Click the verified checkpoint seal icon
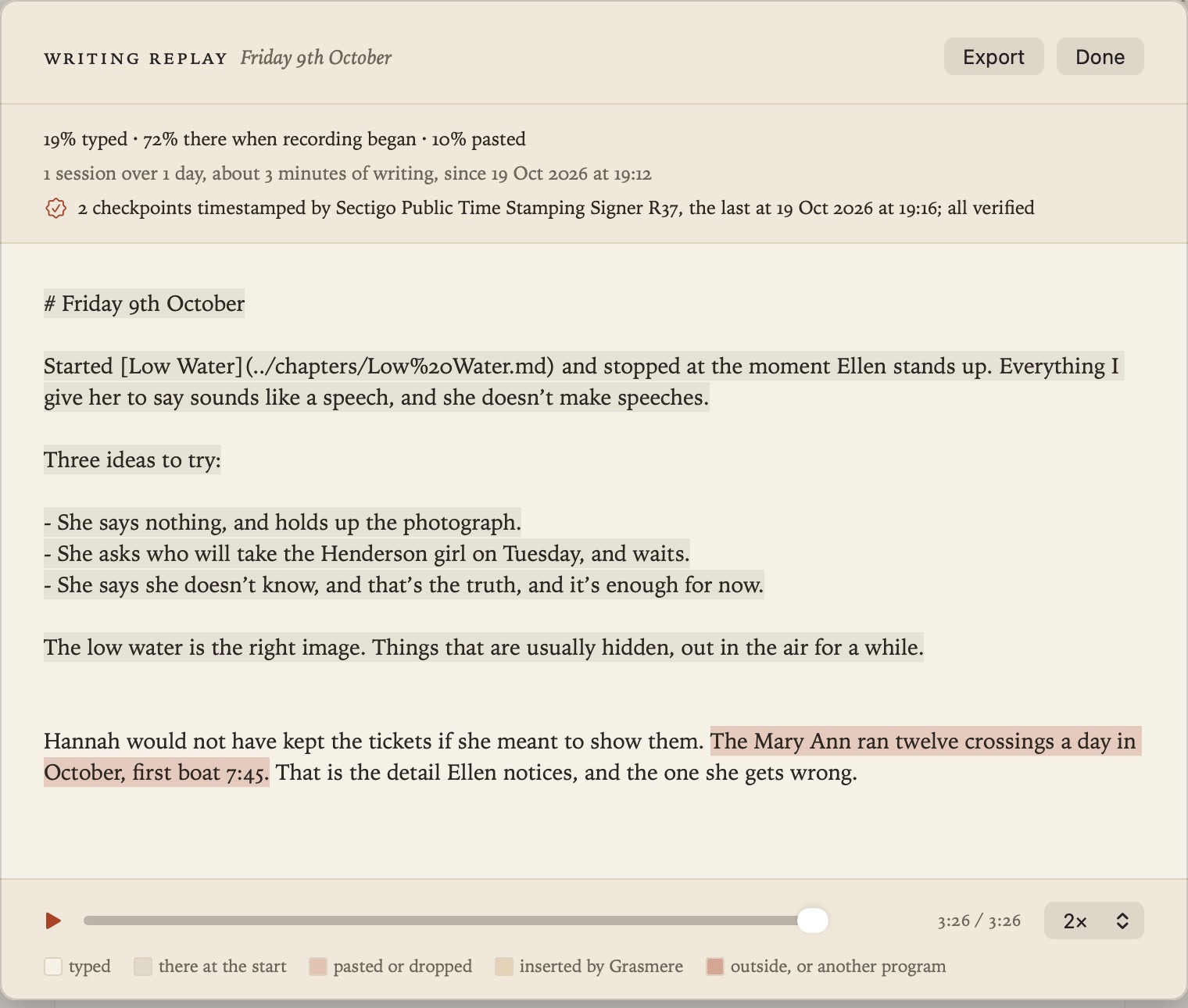The image size is (1188, 1008). click(x=55, y=209)
